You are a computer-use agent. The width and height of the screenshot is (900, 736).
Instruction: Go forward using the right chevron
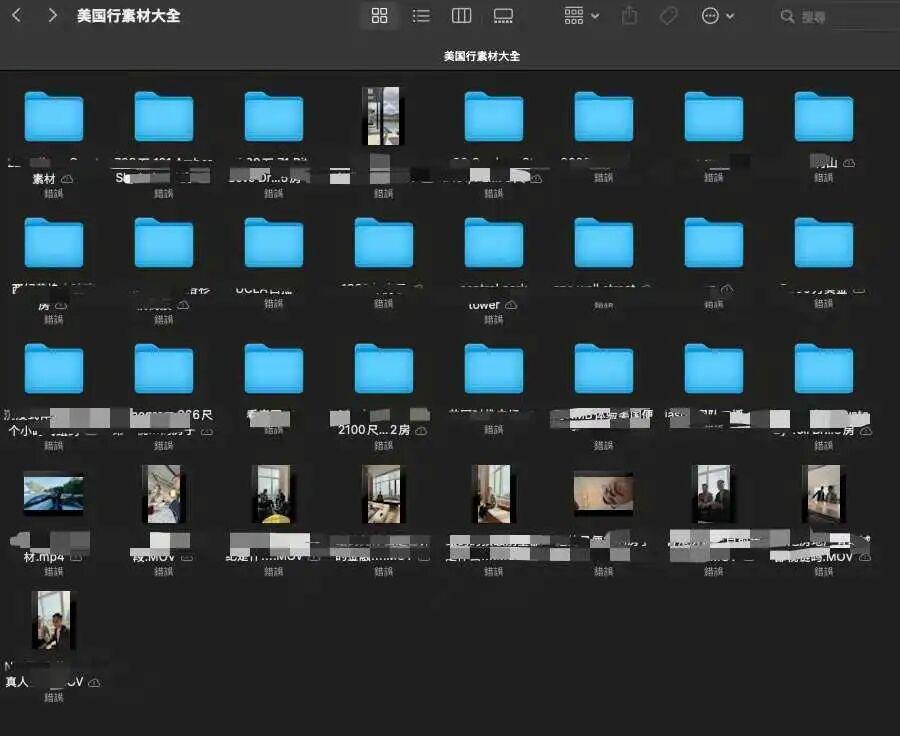tap(52, 16)
